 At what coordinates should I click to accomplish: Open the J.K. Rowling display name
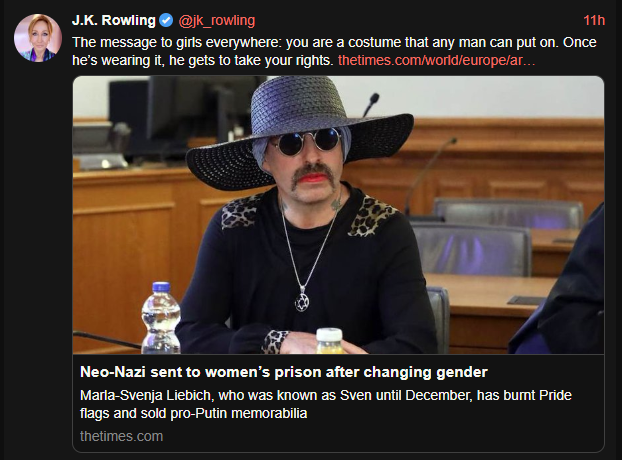[x=114, y=20]
